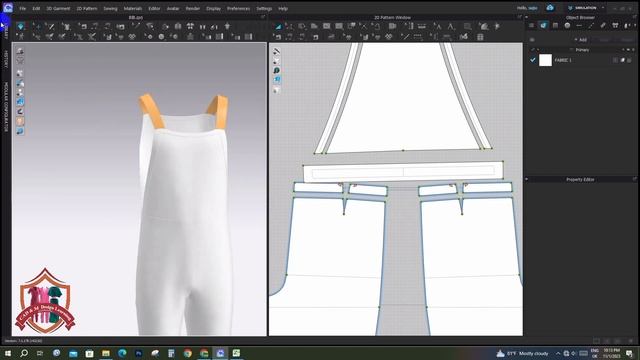Open the HISTORY side tab
Viewport: 640px width, 360px height.
pos(6,60)
